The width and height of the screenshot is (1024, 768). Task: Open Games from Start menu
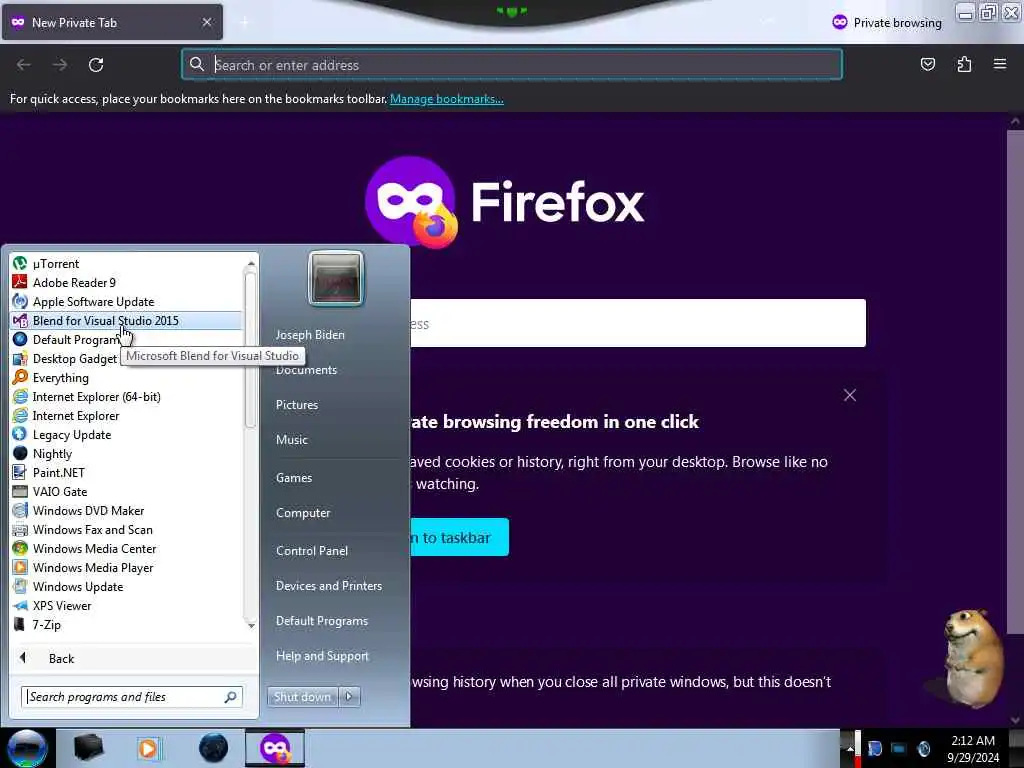pyautogui.click(x=294, y=477)
